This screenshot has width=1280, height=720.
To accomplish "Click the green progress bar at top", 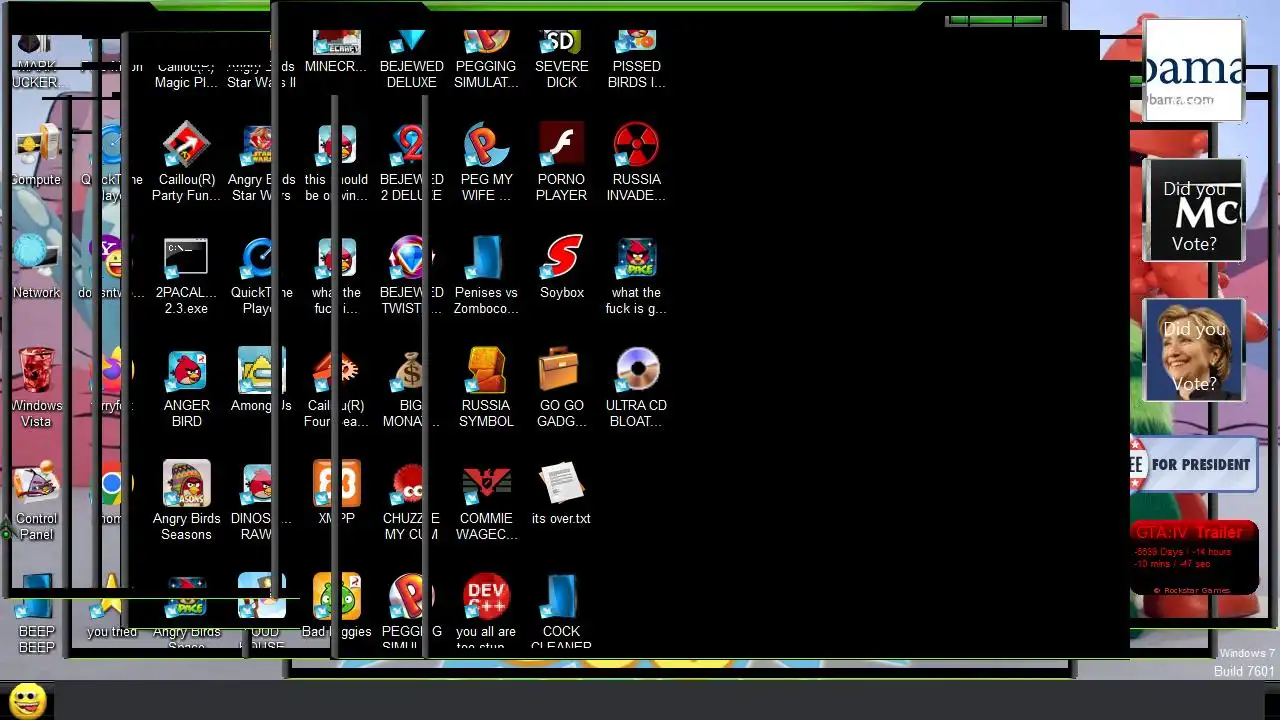I will click(996, 20).
